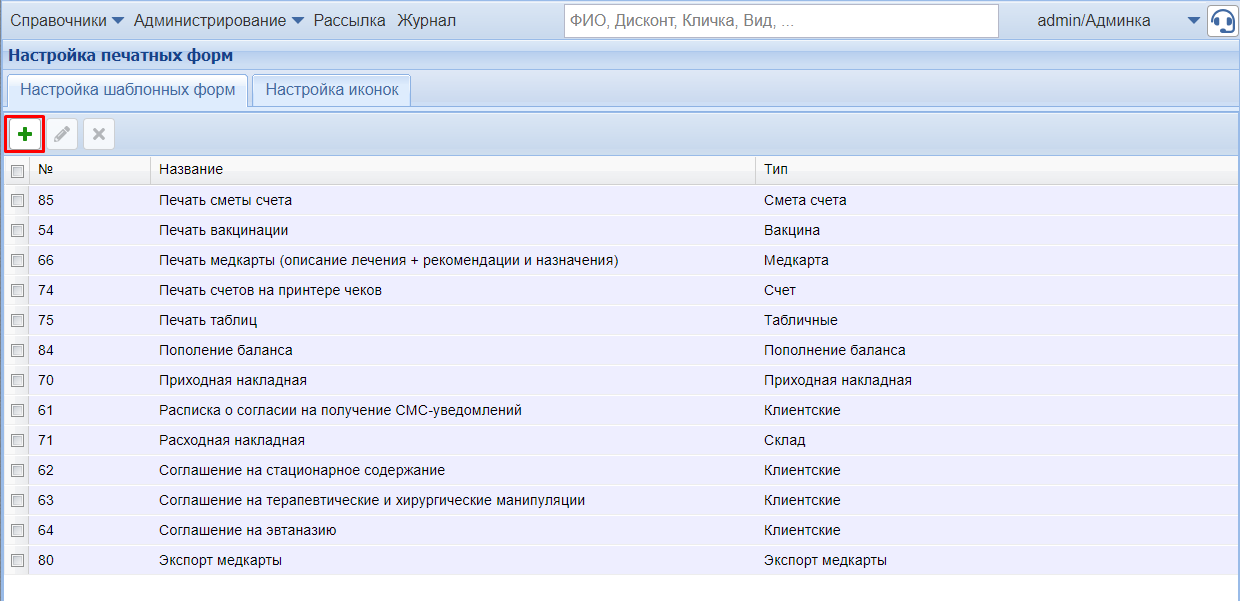The height and width of the screenshot is (601, 1240).
Task: Sort by the Тип column header
Action: pyautogui.click(x=776, y=170)
